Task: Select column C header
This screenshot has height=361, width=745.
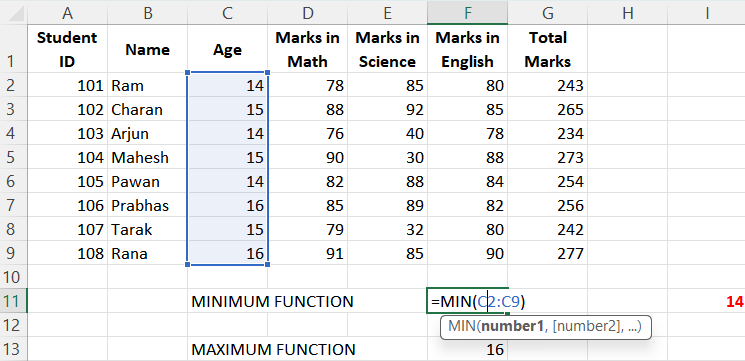Action: coord(228,13)
